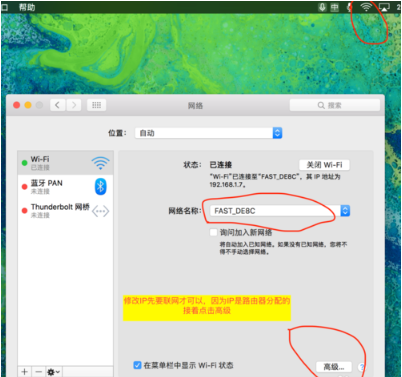
Task: Open the Wi-Fi status menu bar icon
Action: pyautogui.click(x=366, y=7)
